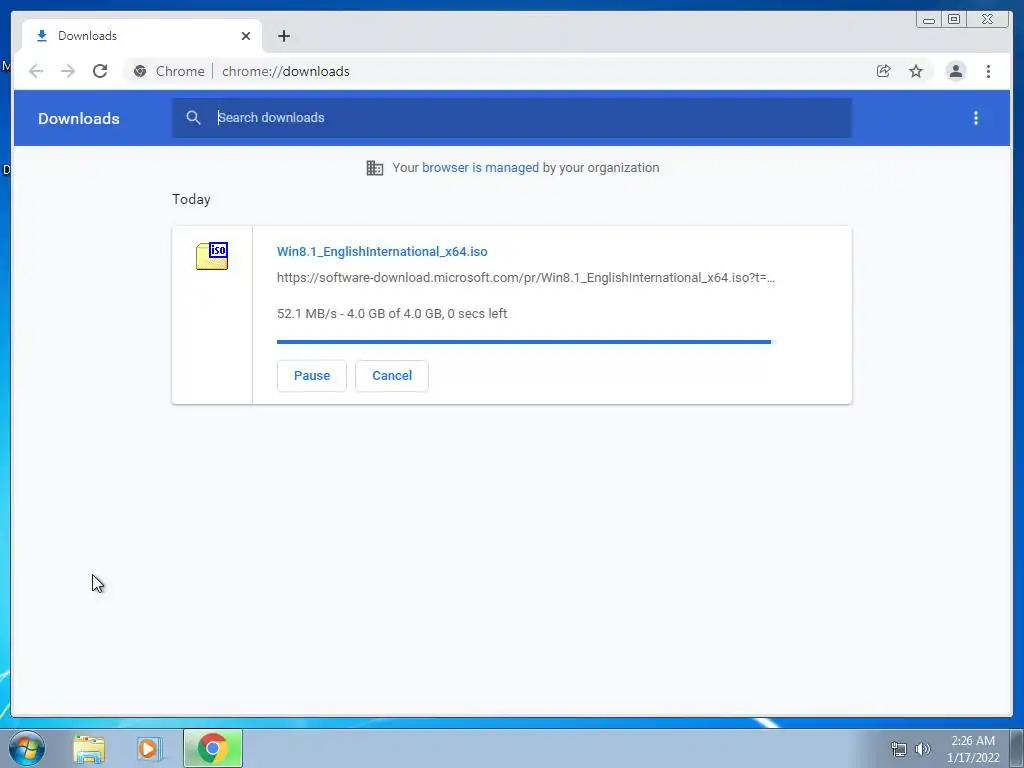Bookmark this page with the star icon
Screen dimensions: 1024x768
916,71
